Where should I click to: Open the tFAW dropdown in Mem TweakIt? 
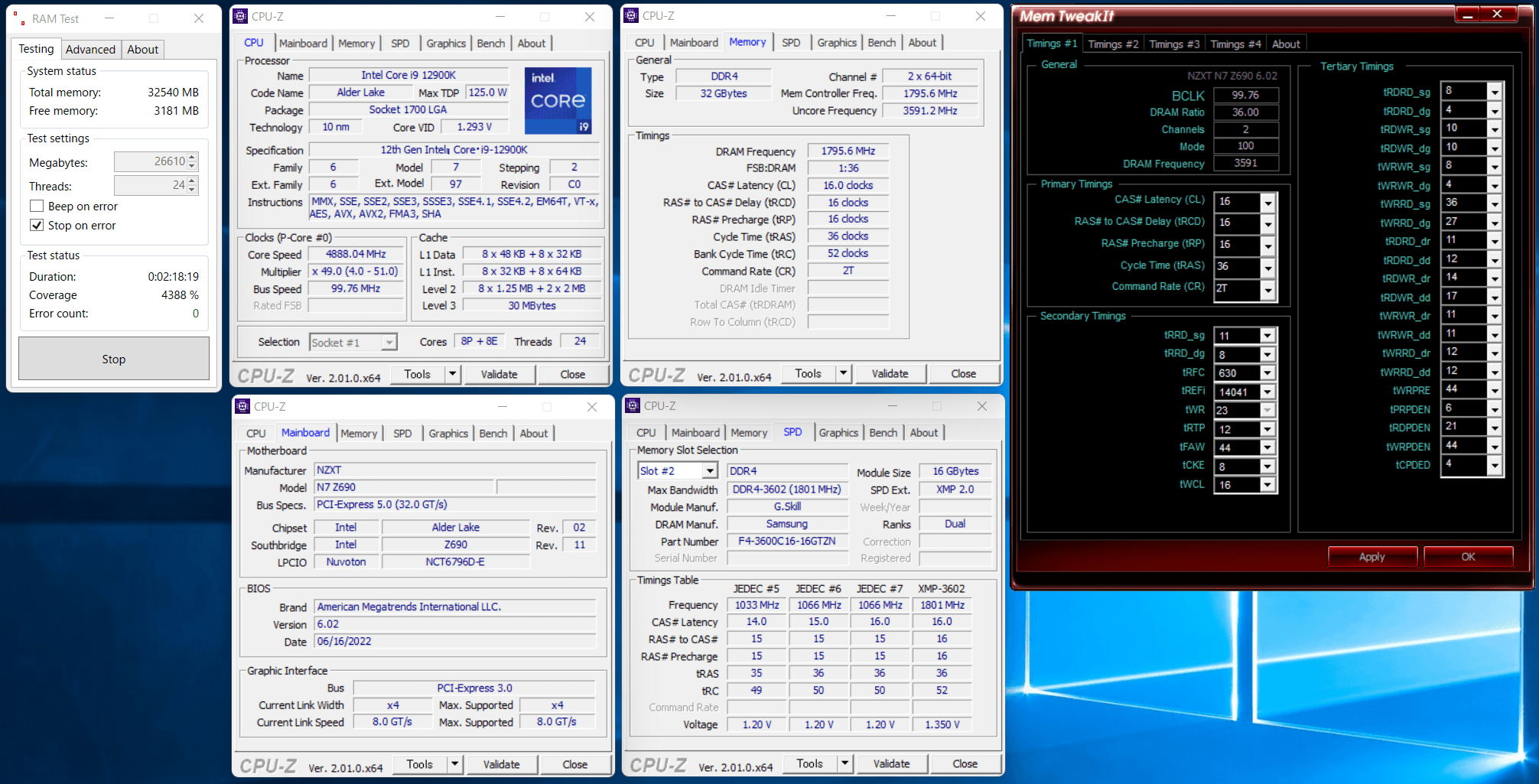click(x=1267, y=447)
